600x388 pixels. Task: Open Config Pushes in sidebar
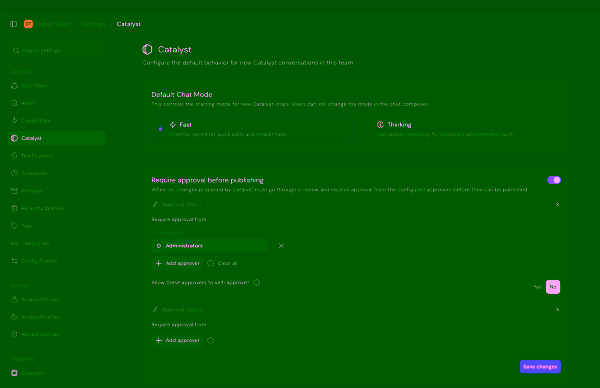pos(57,261)
